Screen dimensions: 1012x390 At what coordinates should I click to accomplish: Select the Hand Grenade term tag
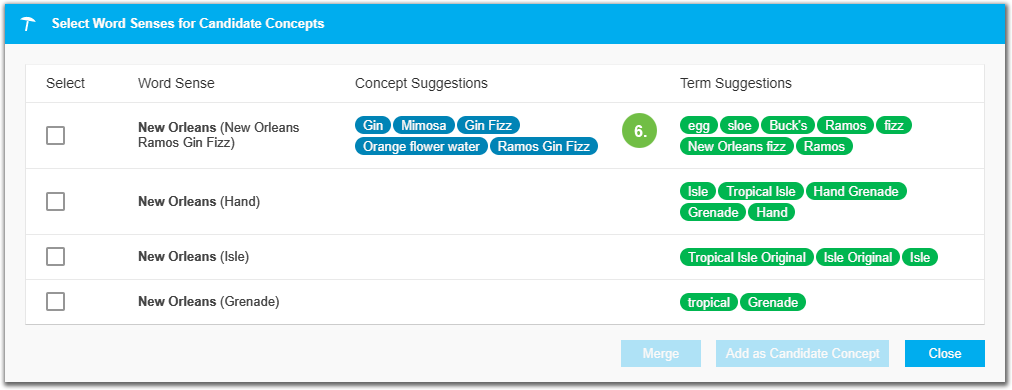[x=856, y=191]
